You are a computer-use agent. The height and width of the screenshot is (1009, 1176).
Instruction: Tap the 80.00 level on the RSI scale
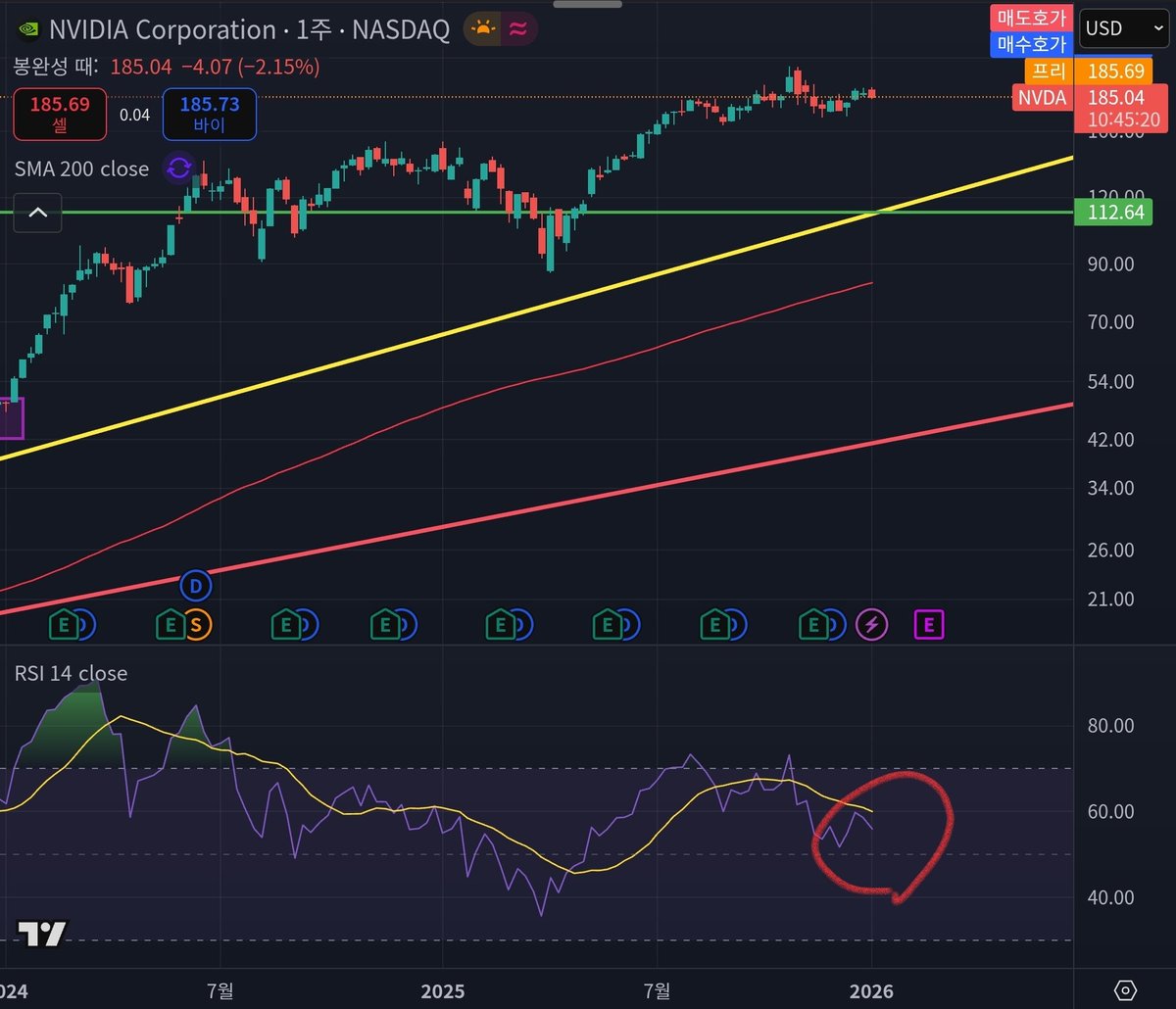[1110, 726]
